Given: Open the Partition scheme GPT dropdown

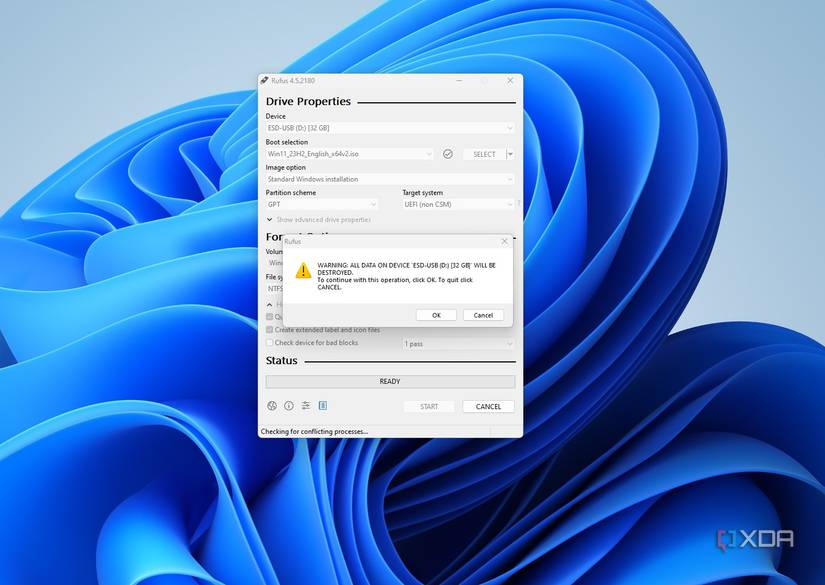Looking at the screenshot, I should coord(321,205).
